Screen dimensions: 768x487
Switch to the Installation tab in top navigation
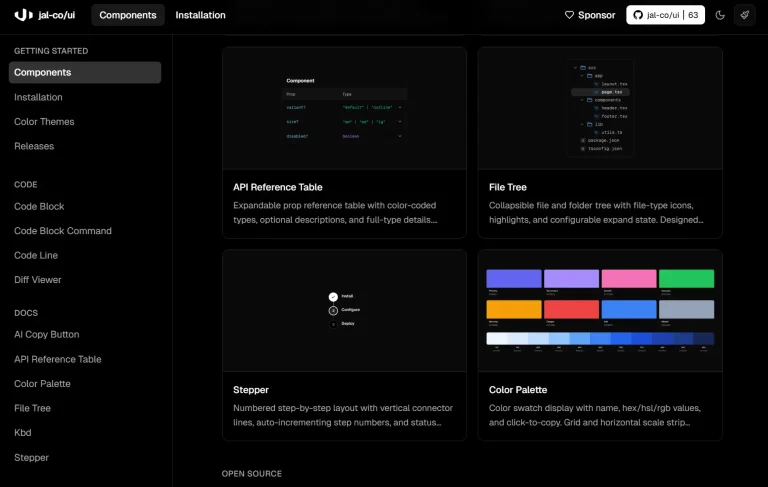tap(200, 15)
